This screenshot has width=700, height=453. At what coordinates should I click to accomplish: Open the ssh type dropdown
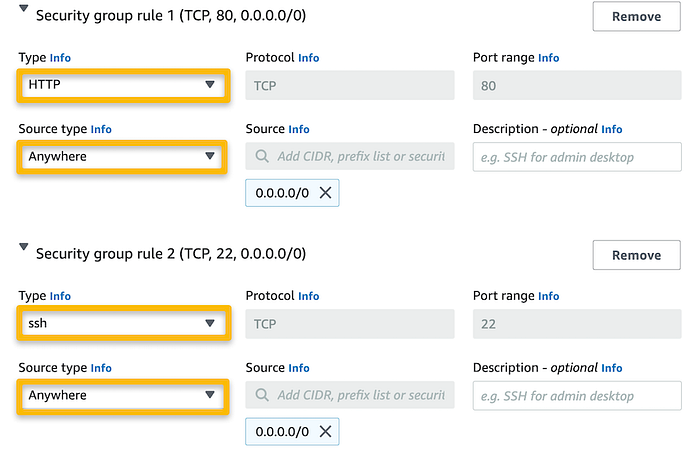coord(123,324)
